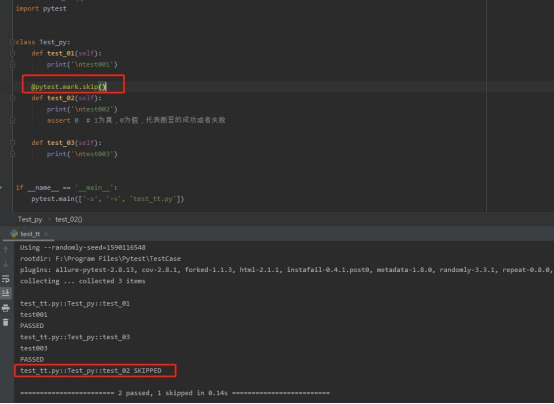Click the PASSED result below test003

tap(32, 359)
